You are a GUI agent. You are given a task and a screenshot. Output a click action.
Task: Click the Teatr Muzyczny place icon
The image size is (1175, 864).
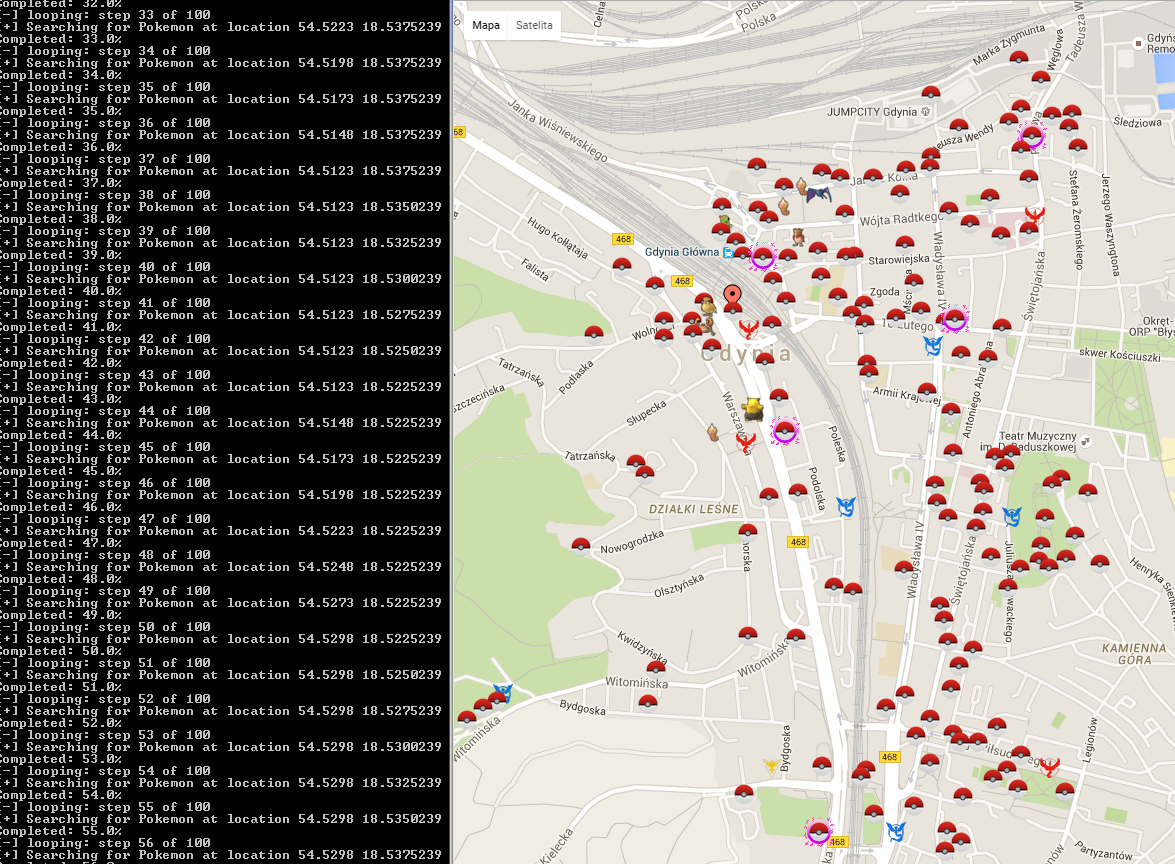[x=1084, y=441]
